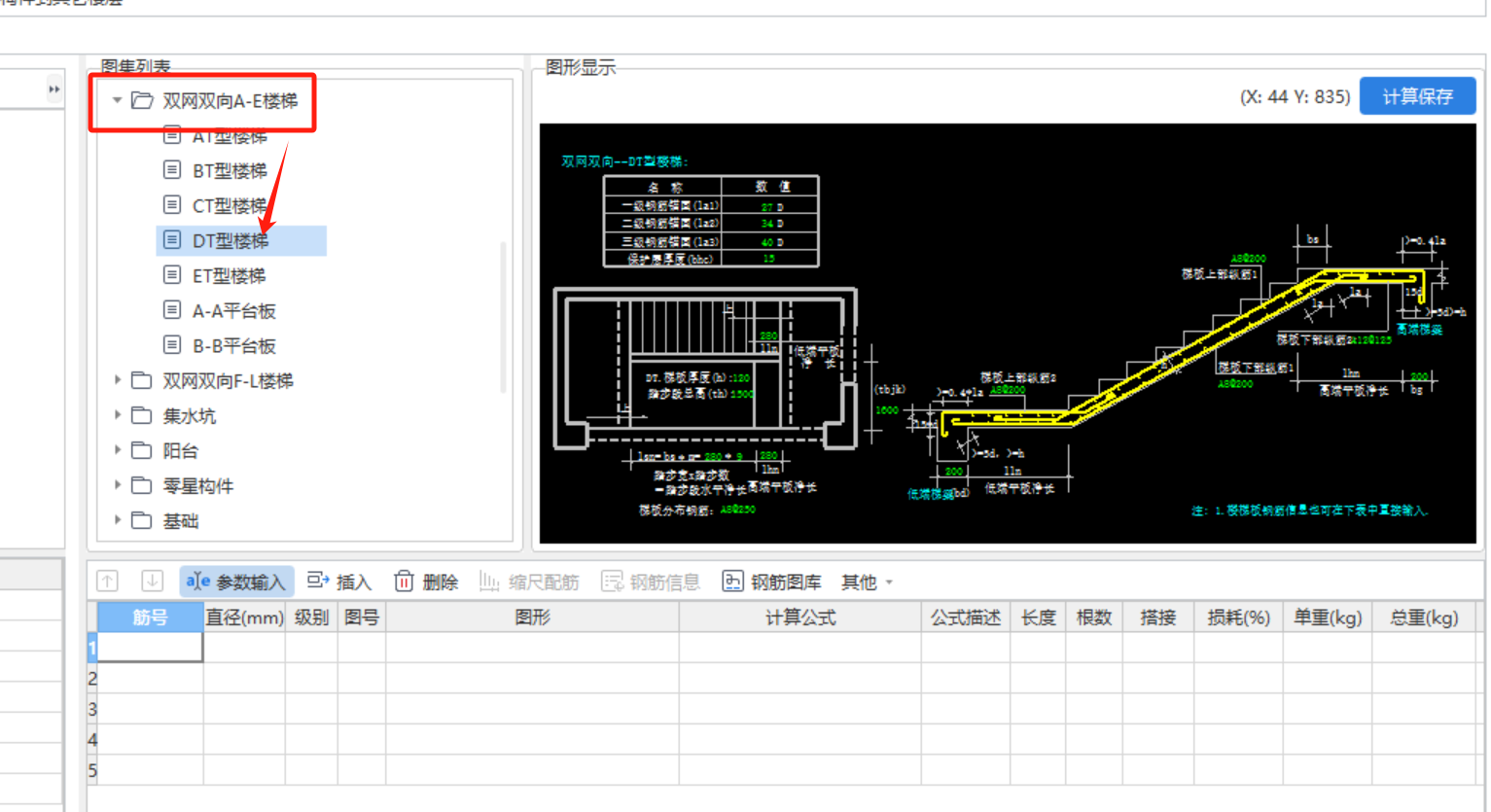The width and height of the screenshot is (1491, 812).
Task: Click the 梯板分布钢筋 value A8@250
Action: (x=737, y=510)
